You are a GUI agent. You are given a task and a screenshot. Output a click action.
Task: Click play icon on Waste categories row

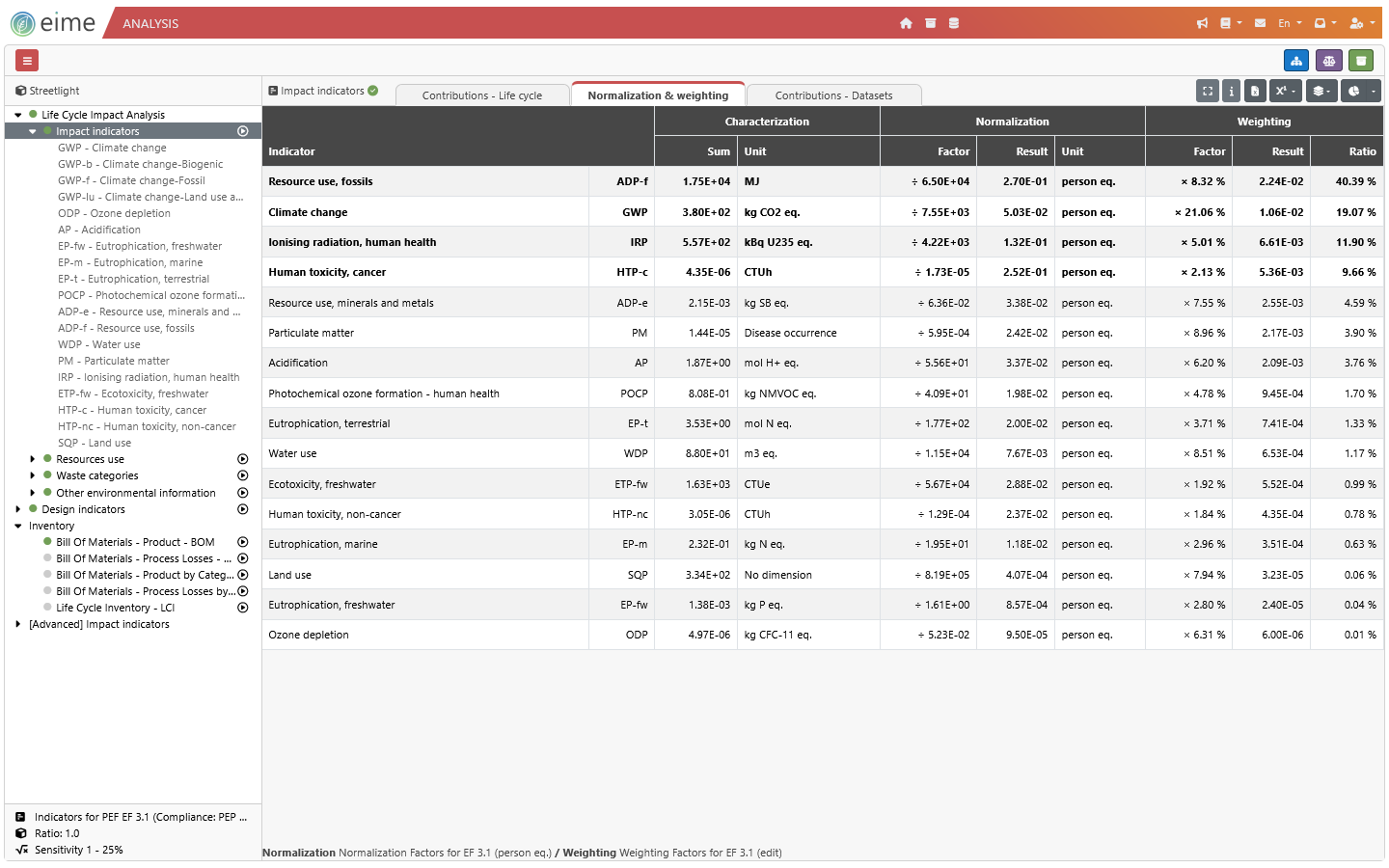click(x=243, y=475)
